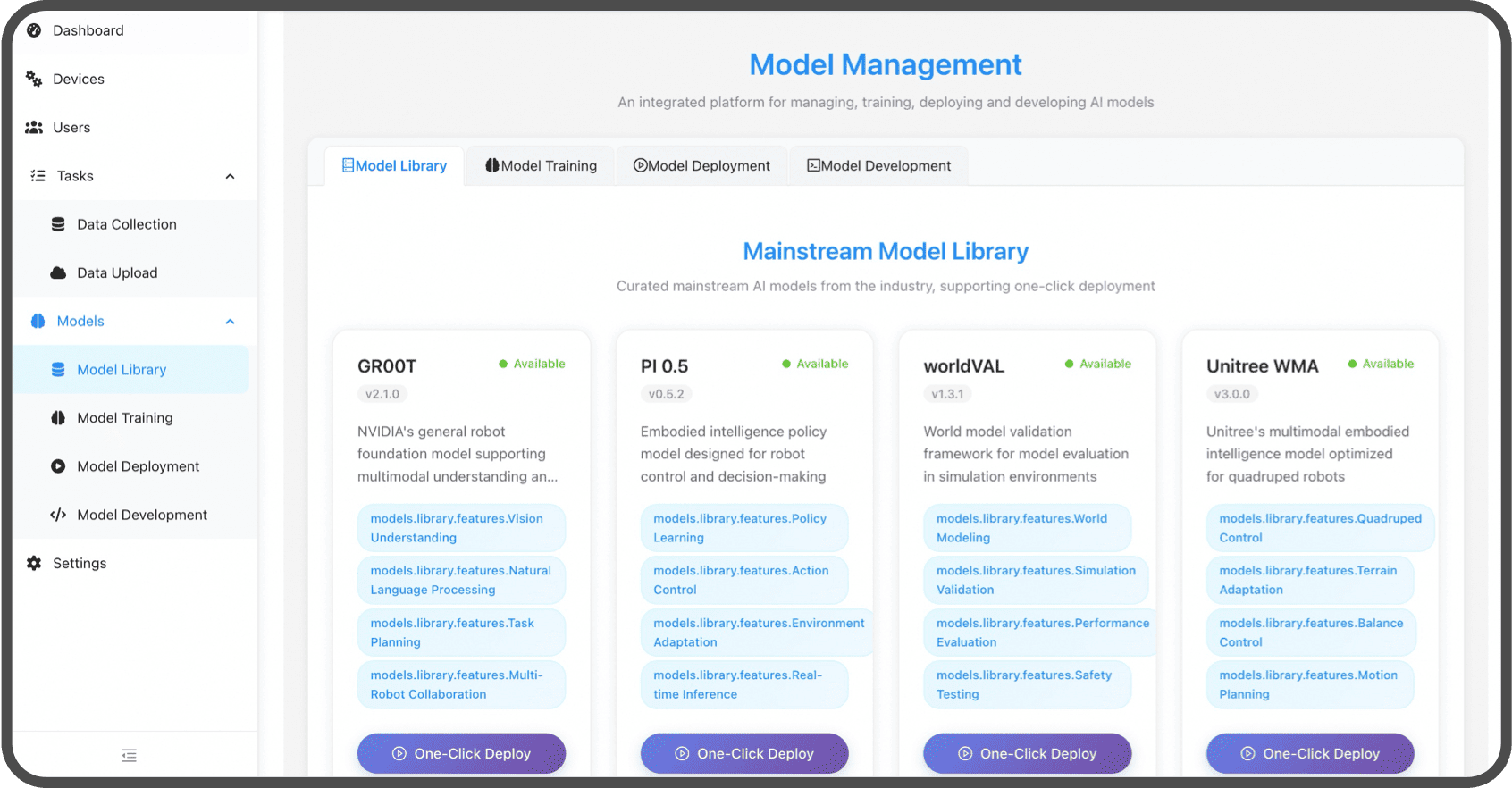Screen dimensions: 1512x788
Task: Click the sidebar collapse icon at bottom
Action: [130, 756]
